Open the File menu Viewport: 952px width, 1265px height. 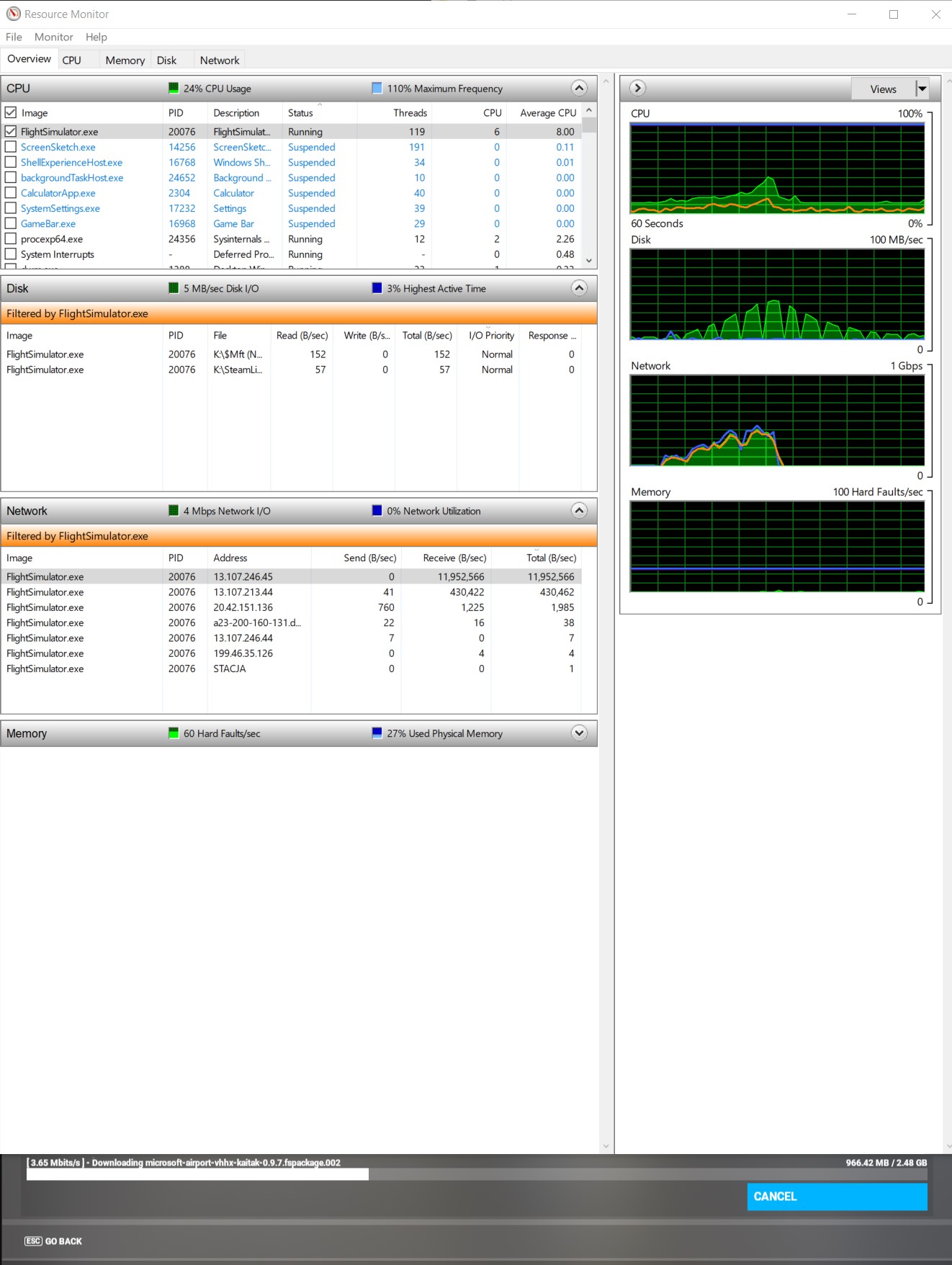(x=14, y=37)
